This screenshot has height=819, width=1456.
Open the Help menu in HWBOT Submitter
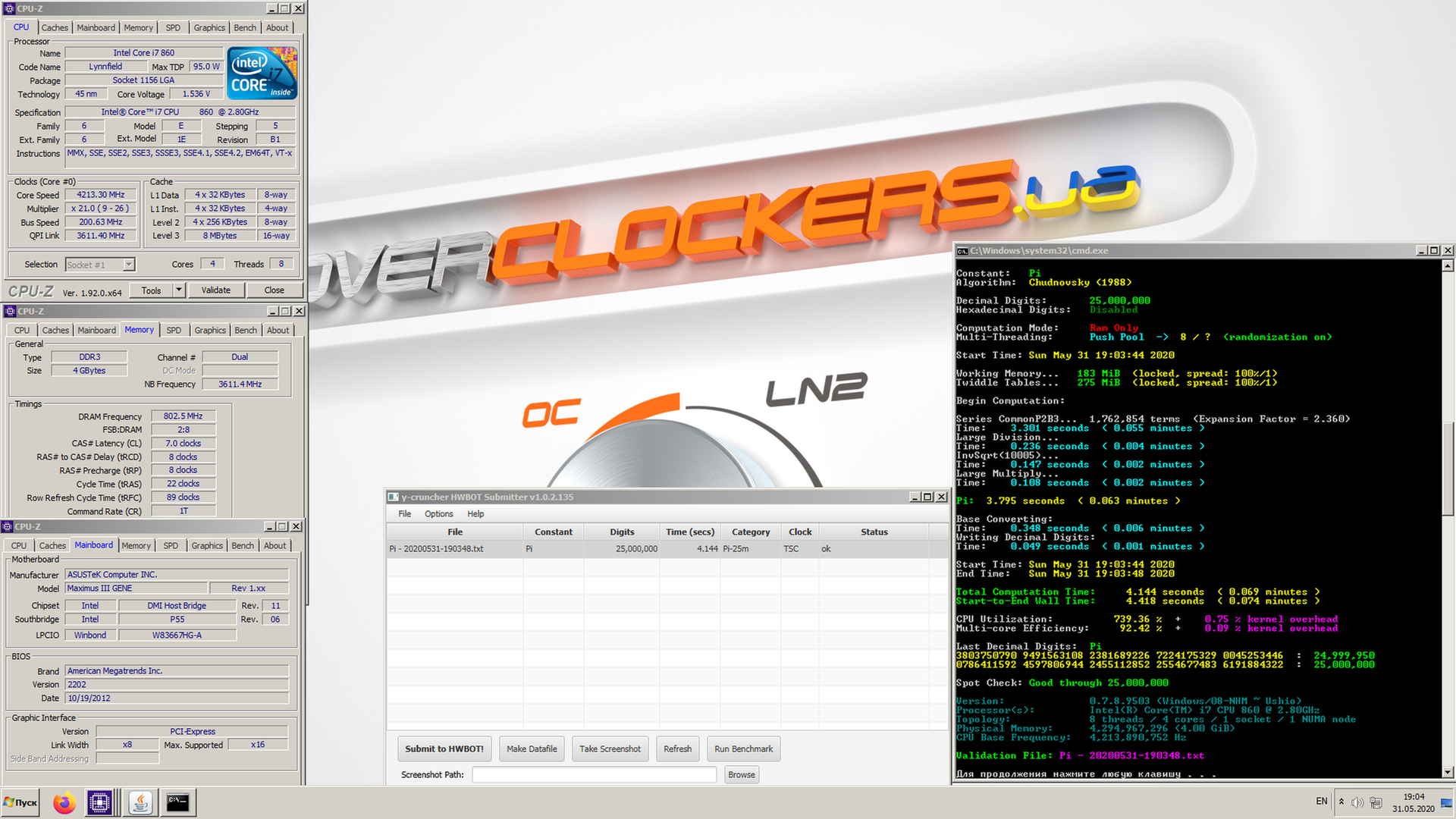[x=475, y=513]
